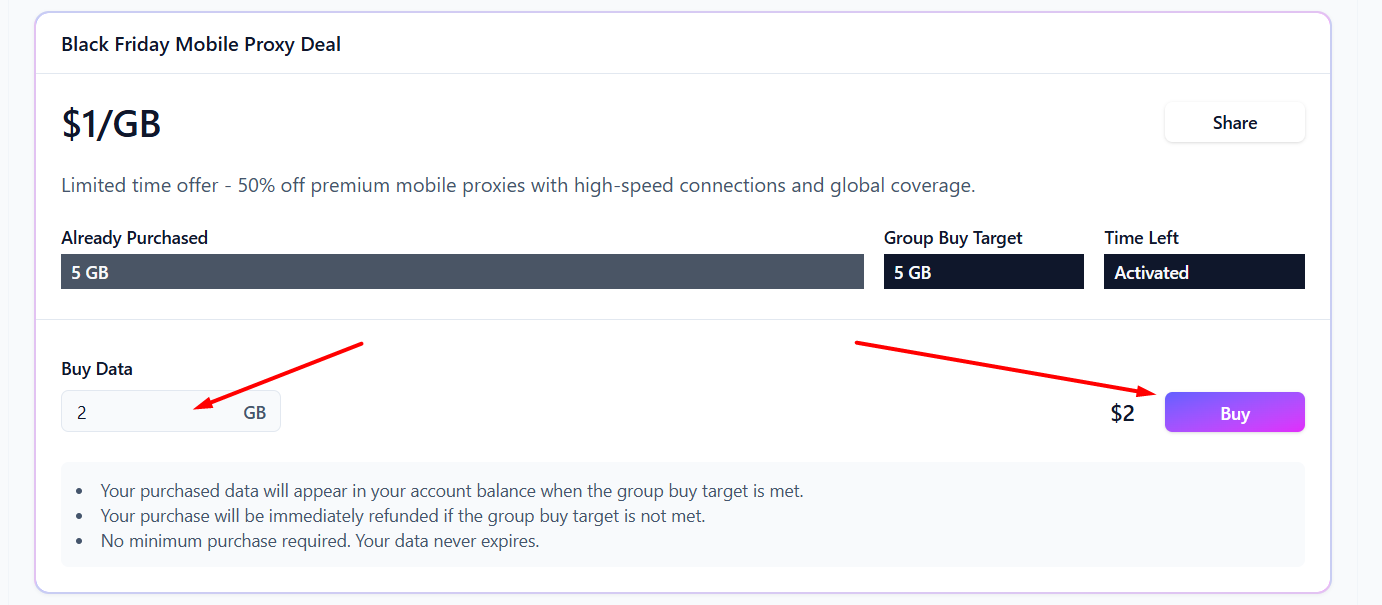
Task: Click the note about data appearing in account balance
Action: (452, 491)
